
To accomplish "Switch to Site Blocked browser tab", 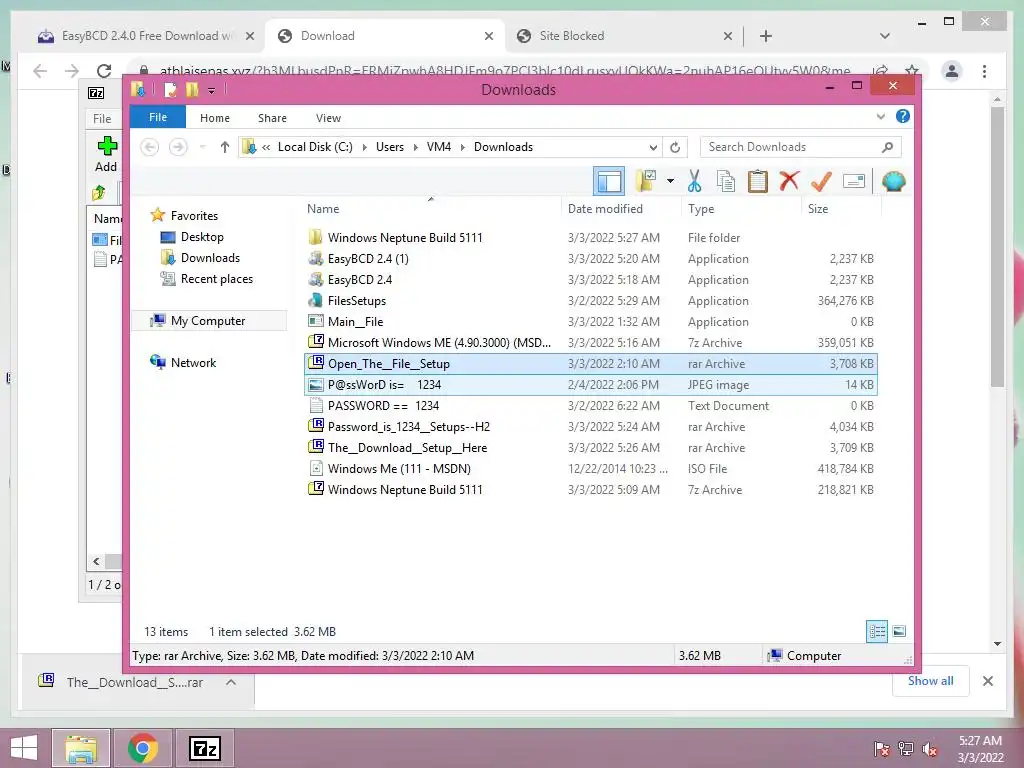I will click(x=624, y=36).
